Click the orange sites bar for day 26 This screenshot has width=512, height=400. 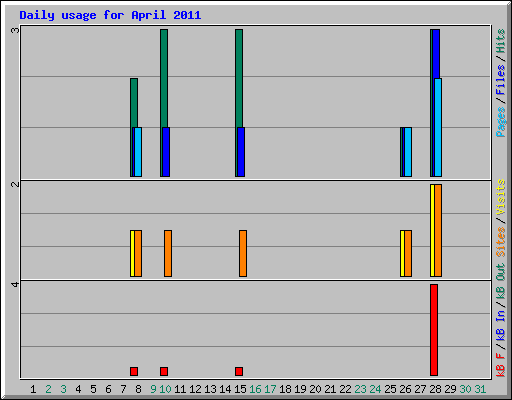[408, 253]
